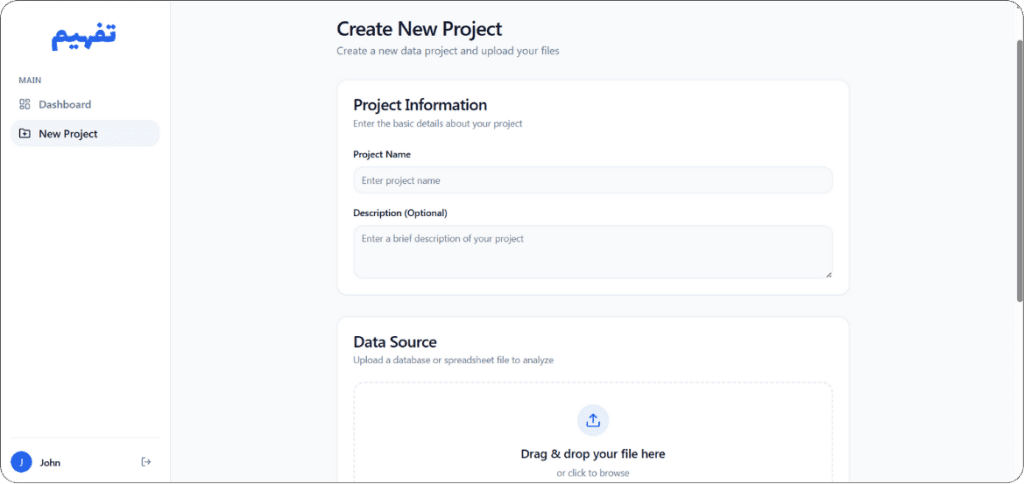Click the New Project folder icon
This screenshot has width=1024, height=484.
click(x=25, y=134)
